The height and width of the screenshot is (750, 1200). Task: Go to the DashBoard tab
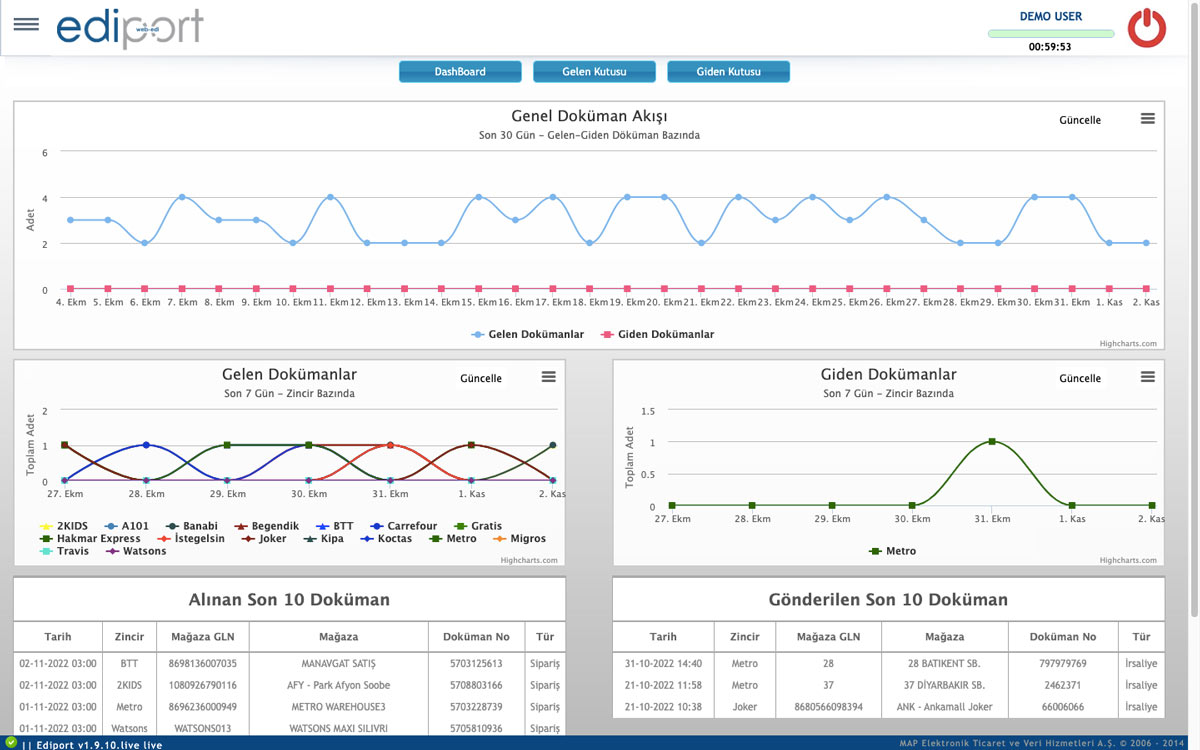[460, 72]
